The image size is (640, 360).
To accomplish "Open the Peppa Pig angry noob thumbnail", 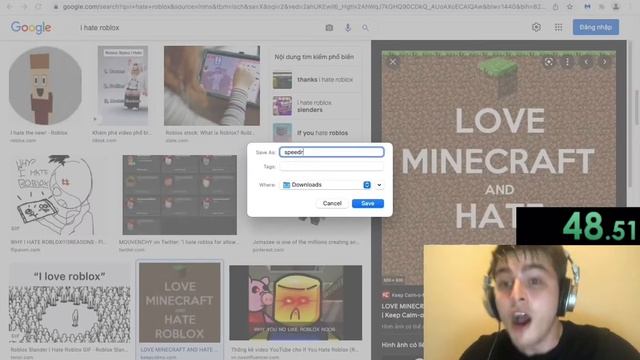I will pos(296,302).
